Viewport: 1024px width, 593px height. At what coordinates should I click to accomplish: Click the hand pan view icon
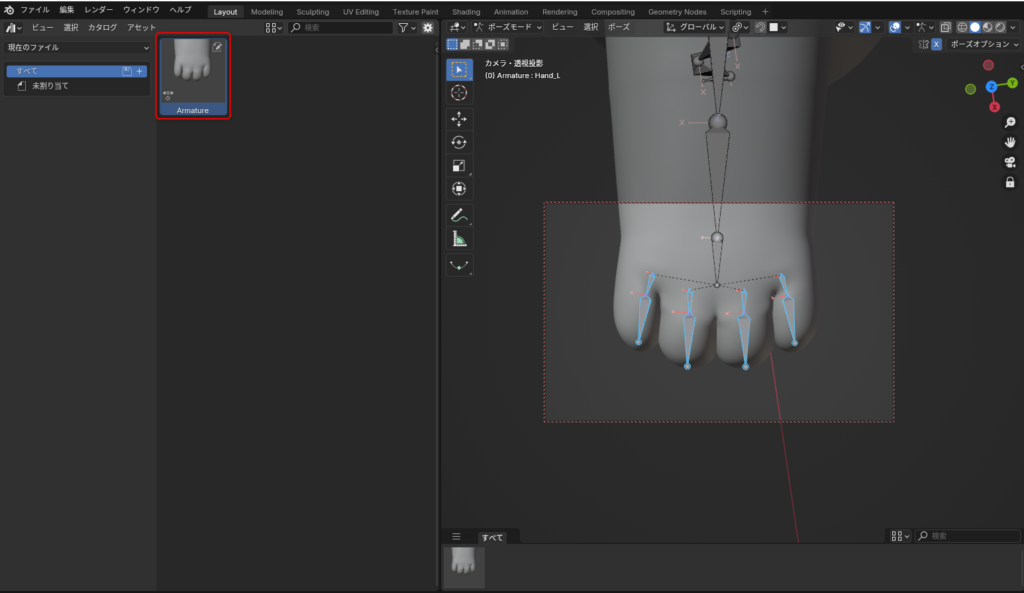pyautogui.click(x=1010, y=142)
